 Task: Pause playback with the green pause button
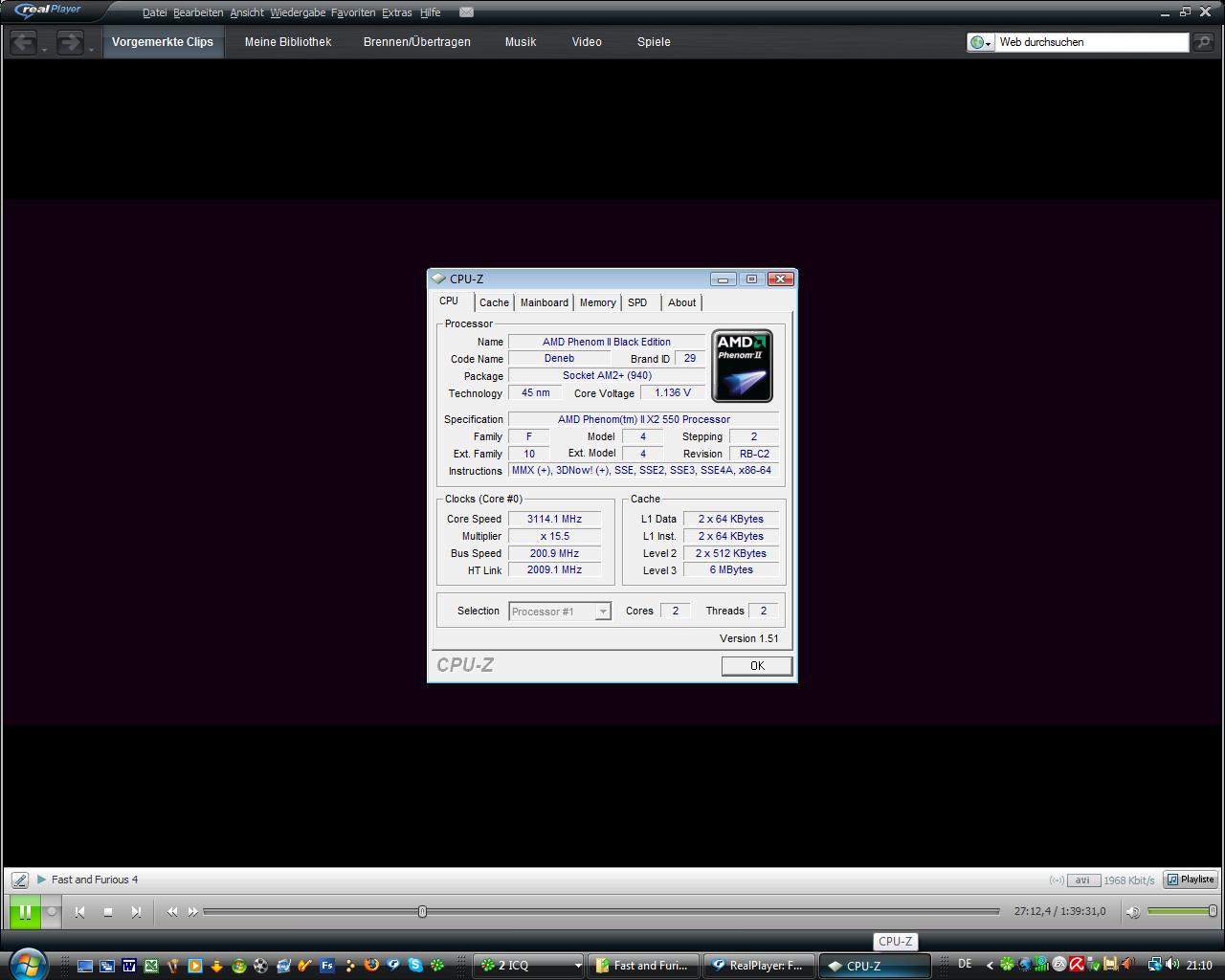[x=26, y=912]
